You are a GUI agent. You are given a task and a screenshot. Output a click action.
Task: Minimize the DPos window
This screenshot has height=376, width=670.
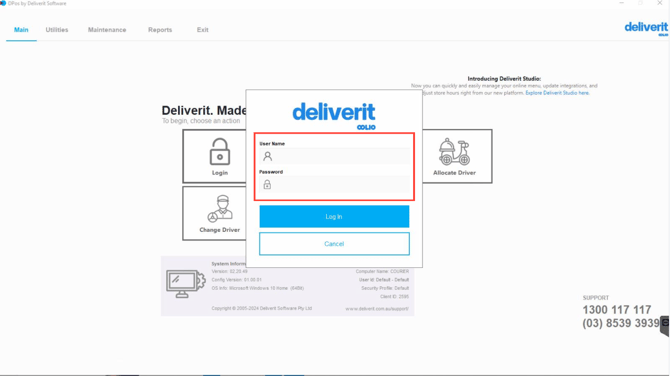(622, 3)
